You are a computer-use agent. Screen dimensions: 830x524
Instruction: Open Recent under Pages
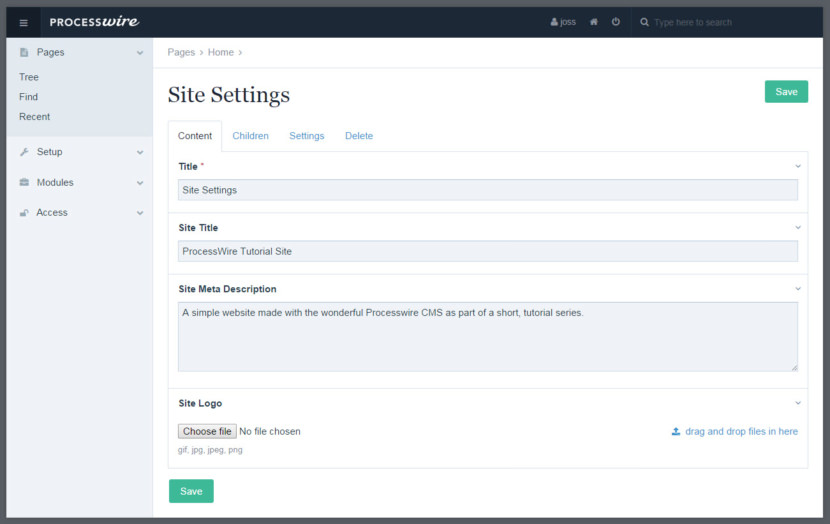pos(34,116)
